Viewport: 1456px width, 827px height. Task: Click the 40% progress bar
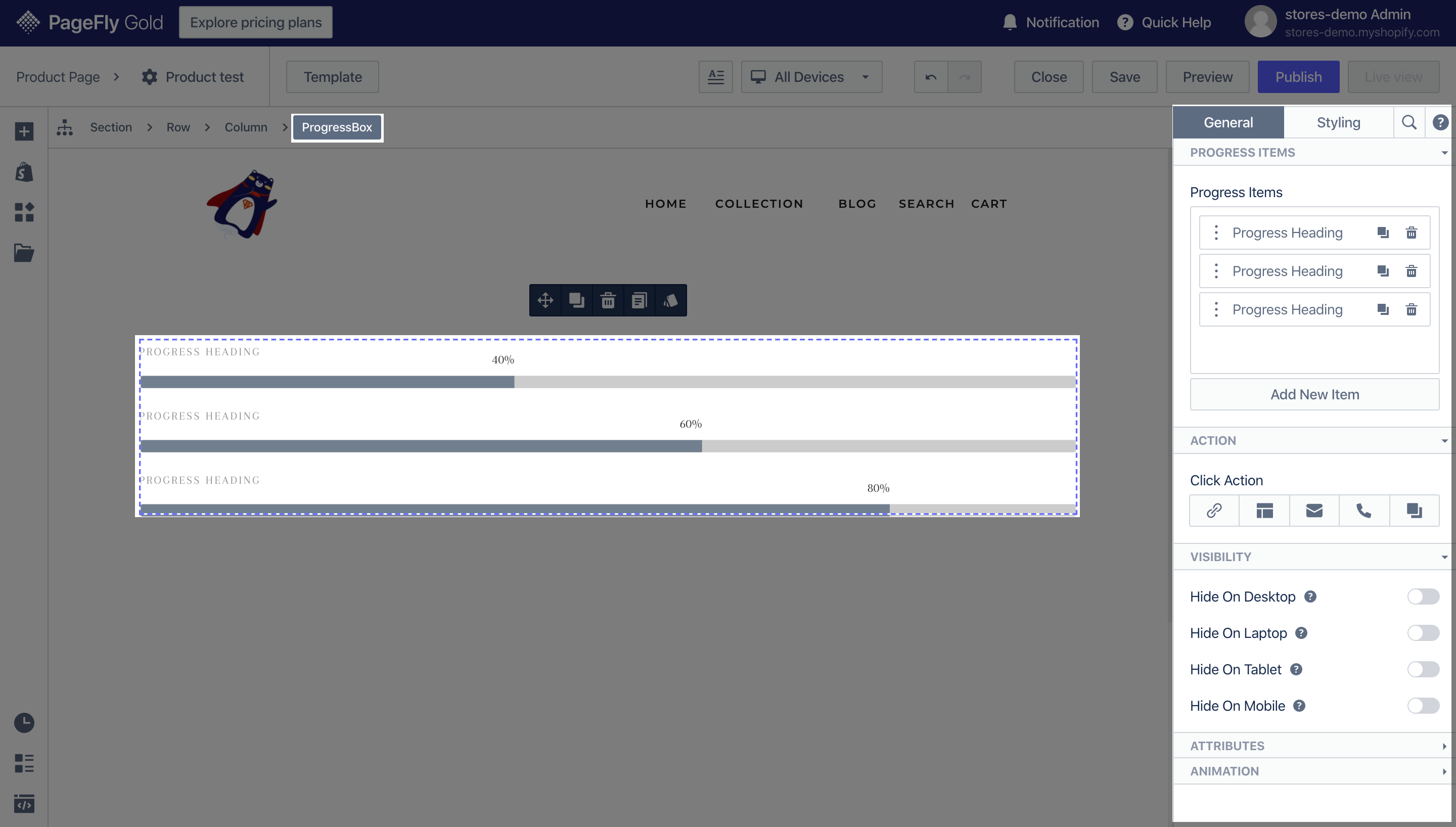(x=608, y=382)
